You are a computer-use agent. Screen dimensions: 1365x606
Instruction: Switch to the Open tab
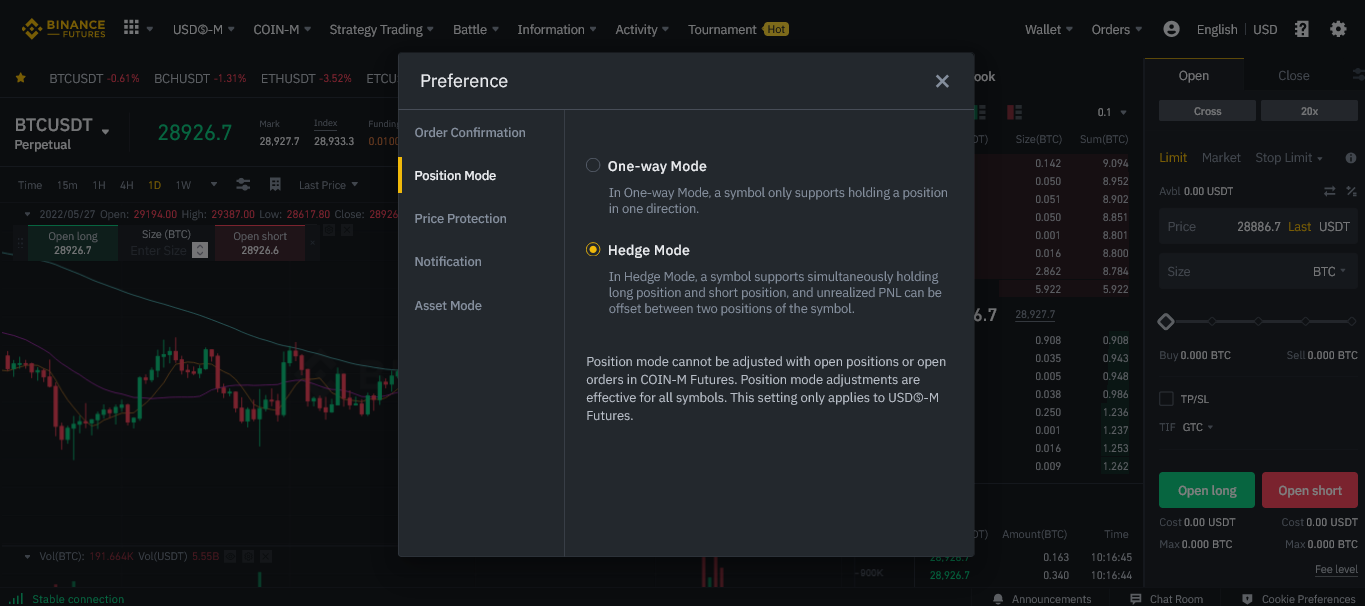(x=1194, y=76)
